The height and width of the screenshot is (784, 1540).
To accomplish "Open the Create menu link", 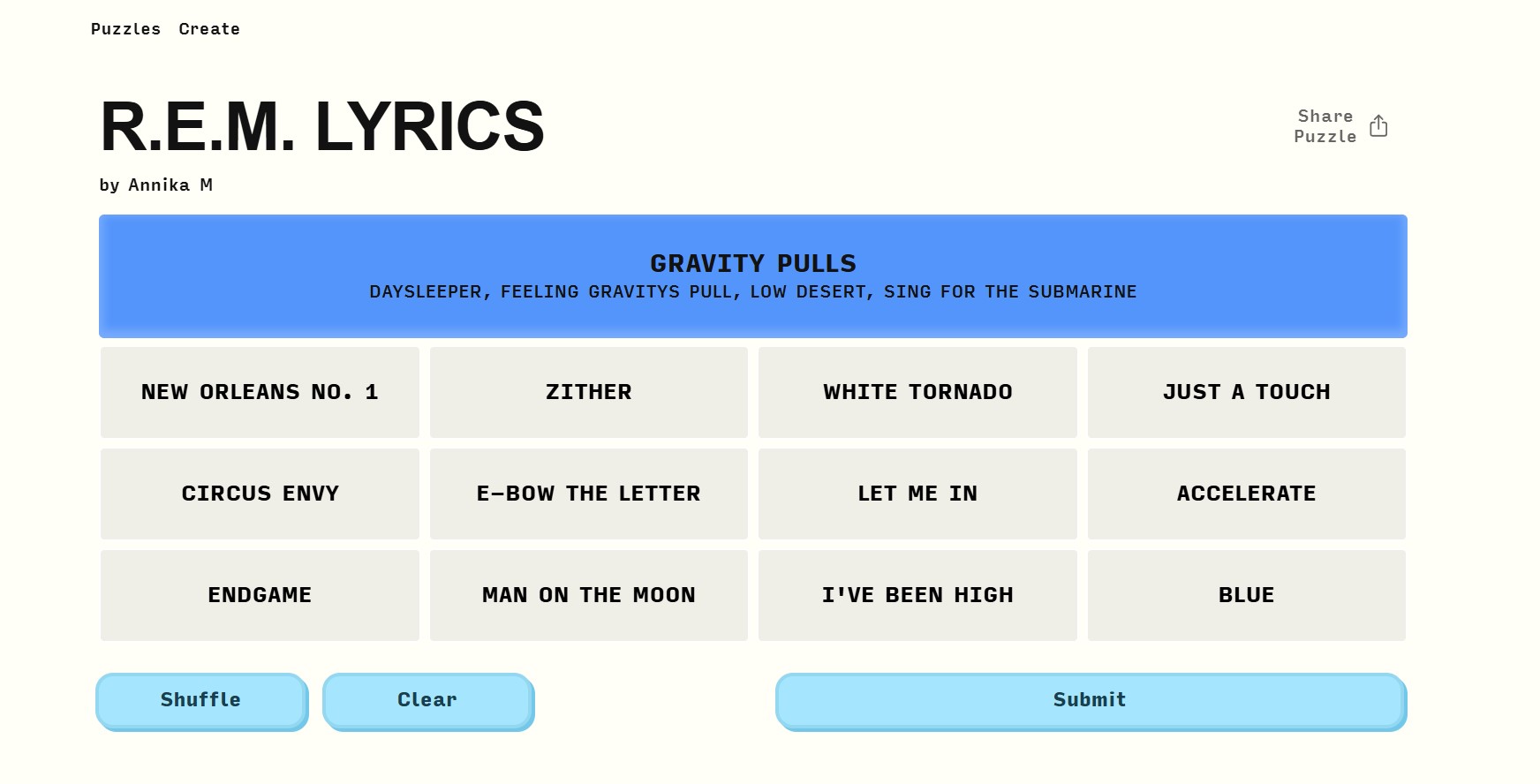I will pyautogui.click(x=209, y=29).
